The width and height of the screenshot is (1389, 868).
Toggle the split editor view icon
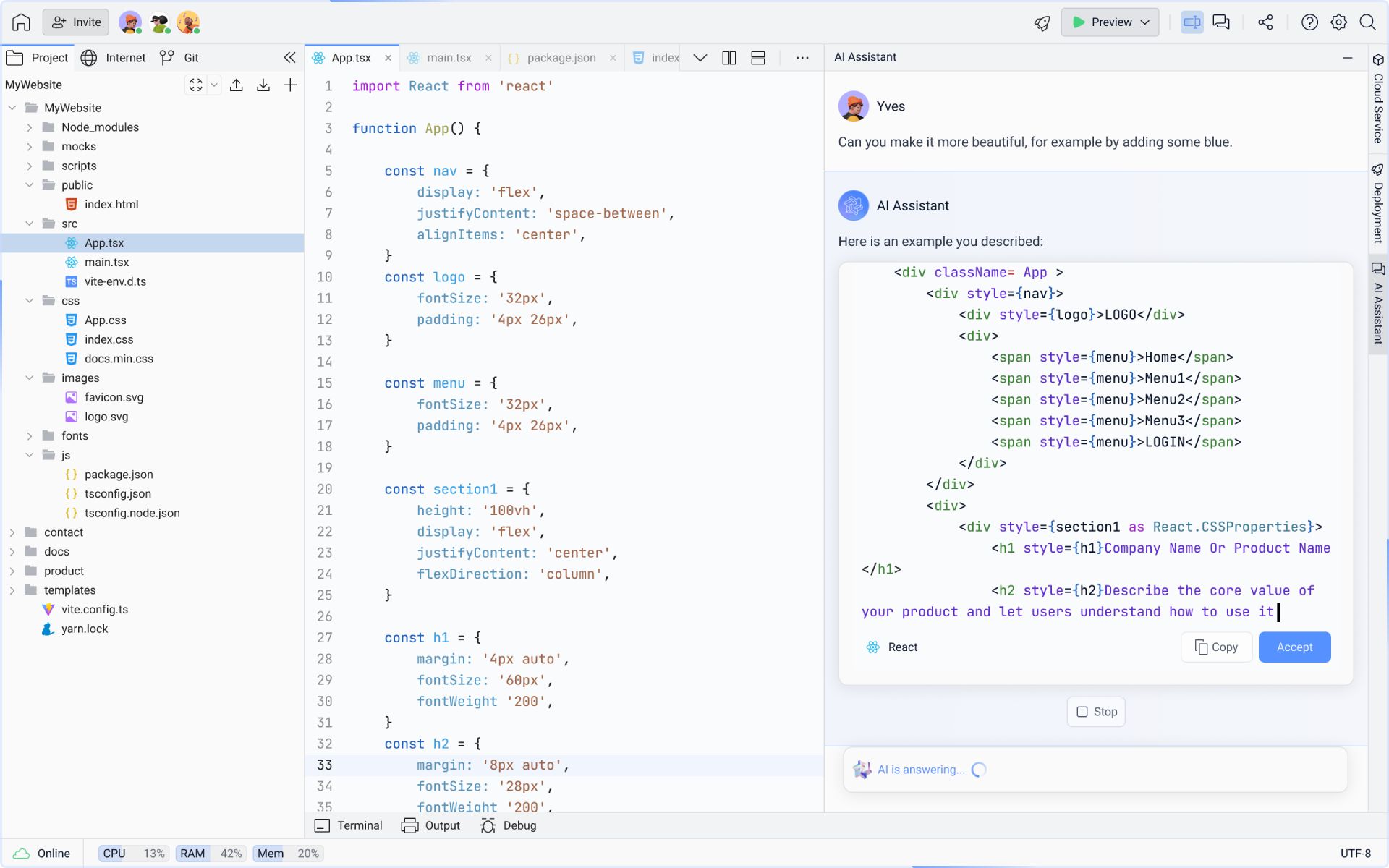(x=1192, y=22)
